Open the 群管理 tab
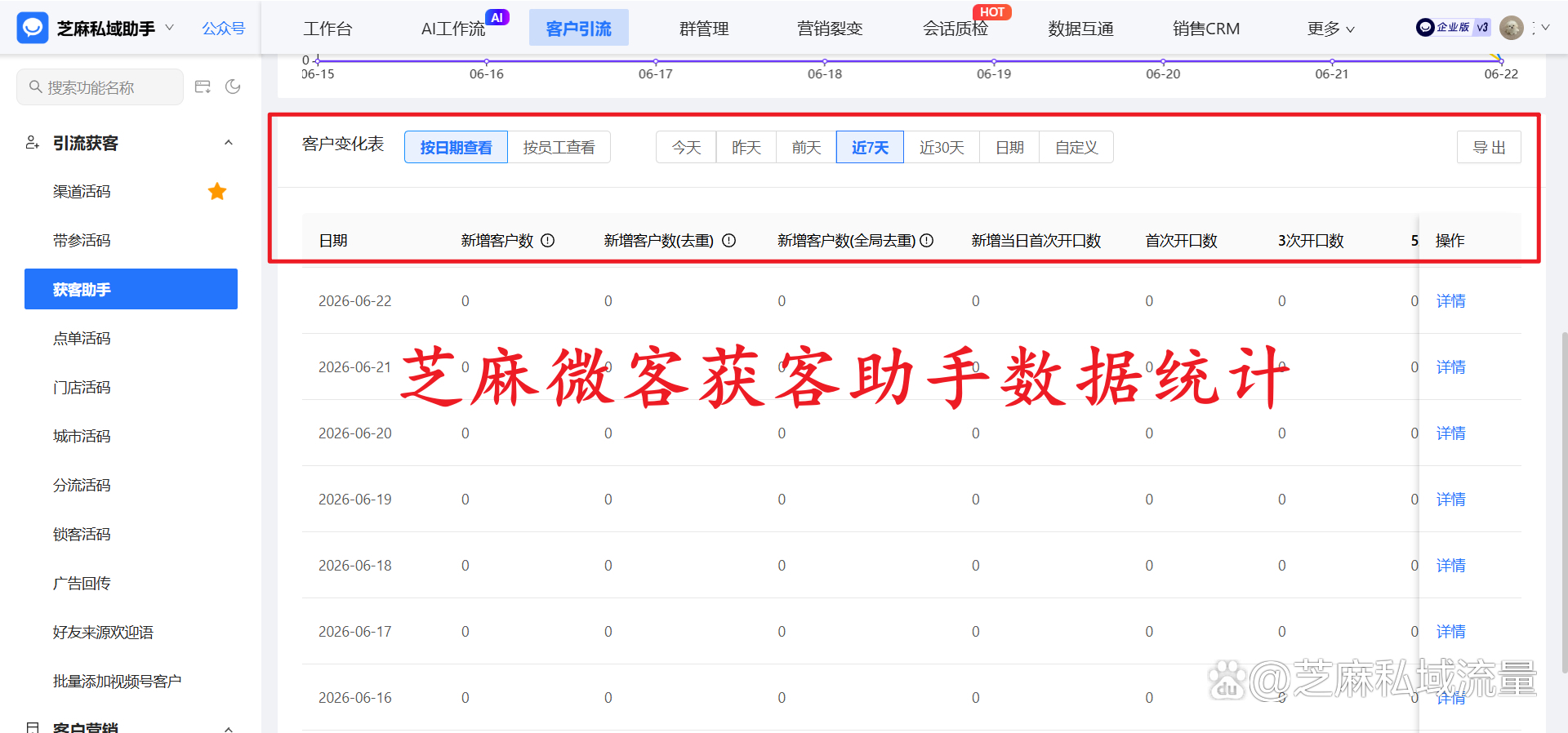 704,29
